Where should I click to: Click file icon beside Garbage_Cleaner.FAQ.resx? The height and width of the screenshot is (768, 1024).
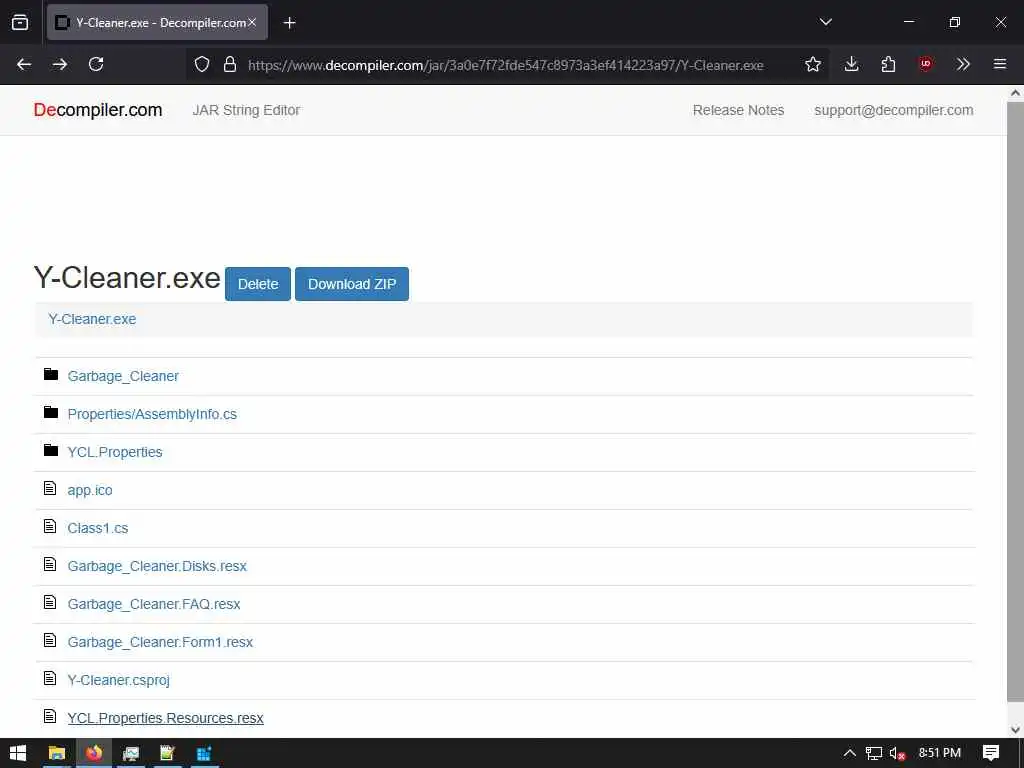(50, 601)
